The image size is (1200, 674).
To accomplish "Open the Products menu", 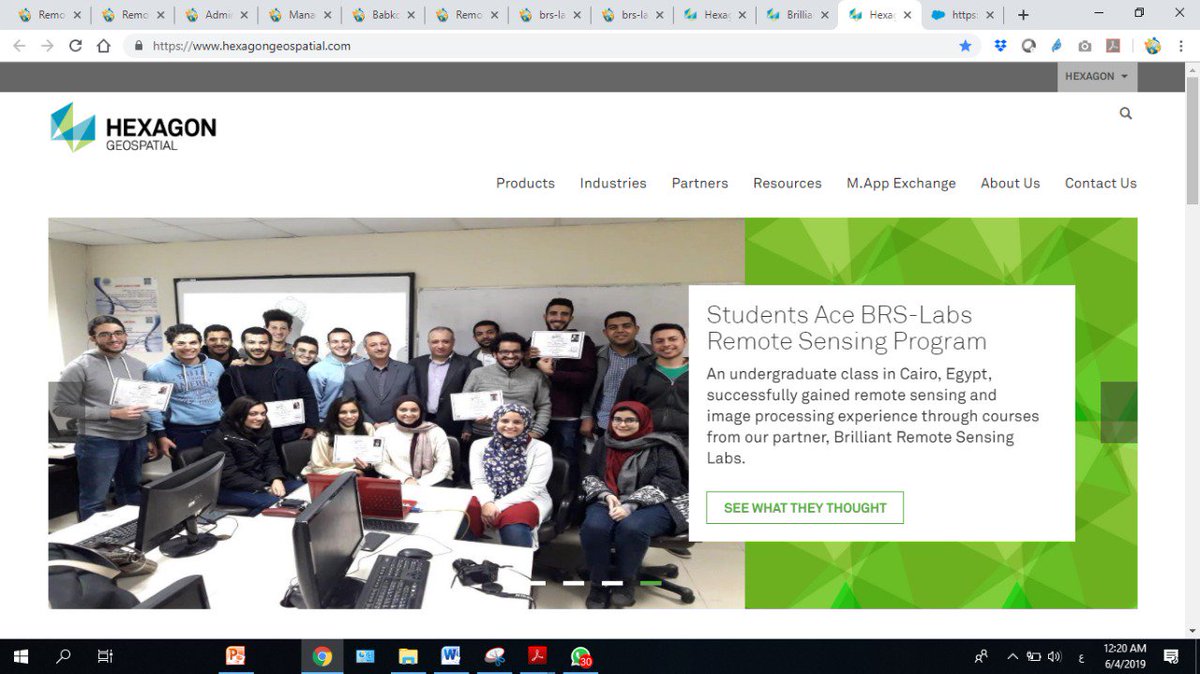I will click(525, 183).
